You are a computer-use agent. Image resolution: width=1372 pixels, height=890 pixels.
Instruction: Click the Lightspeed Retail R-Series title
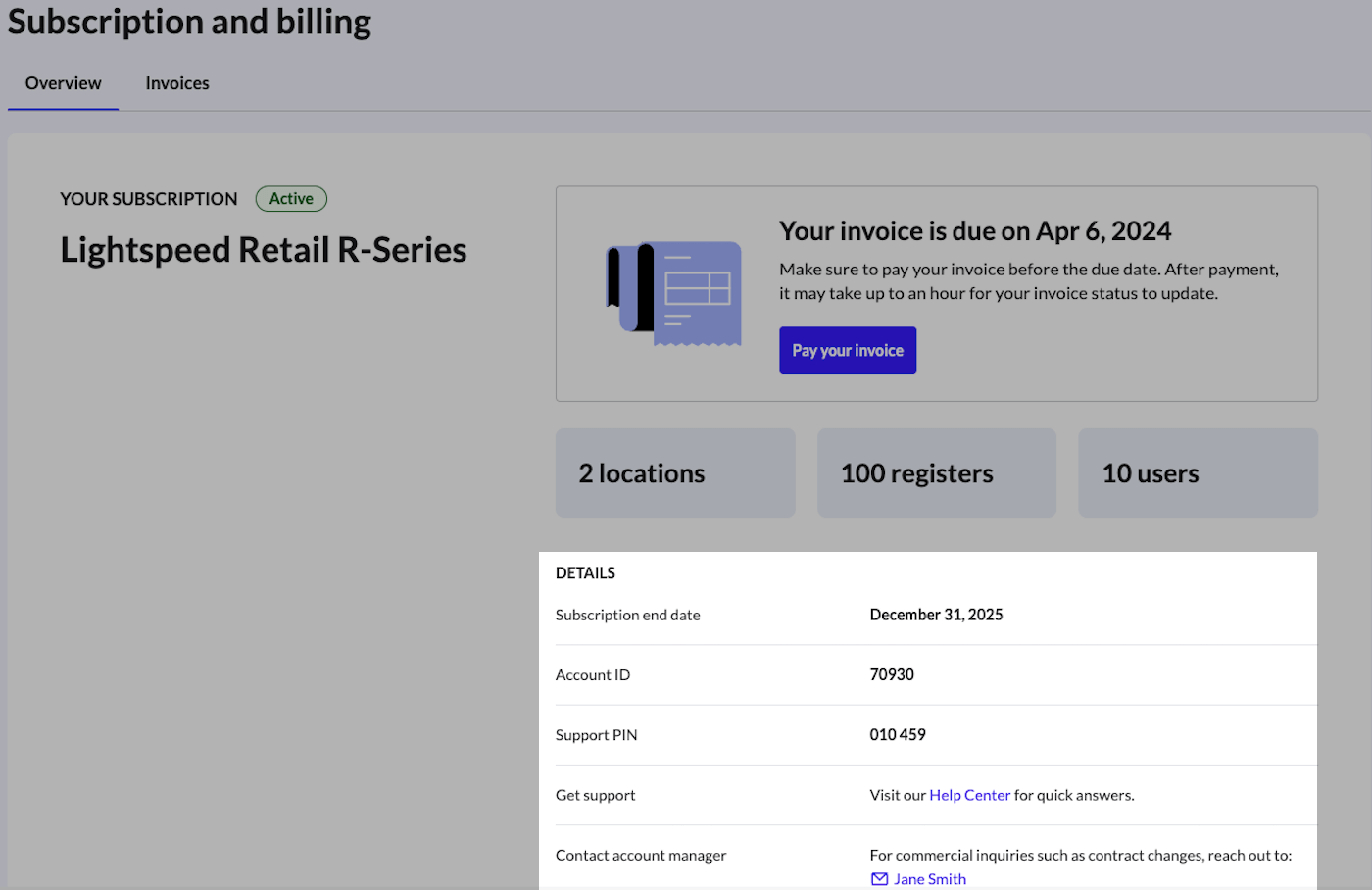[x=264, y=250]
